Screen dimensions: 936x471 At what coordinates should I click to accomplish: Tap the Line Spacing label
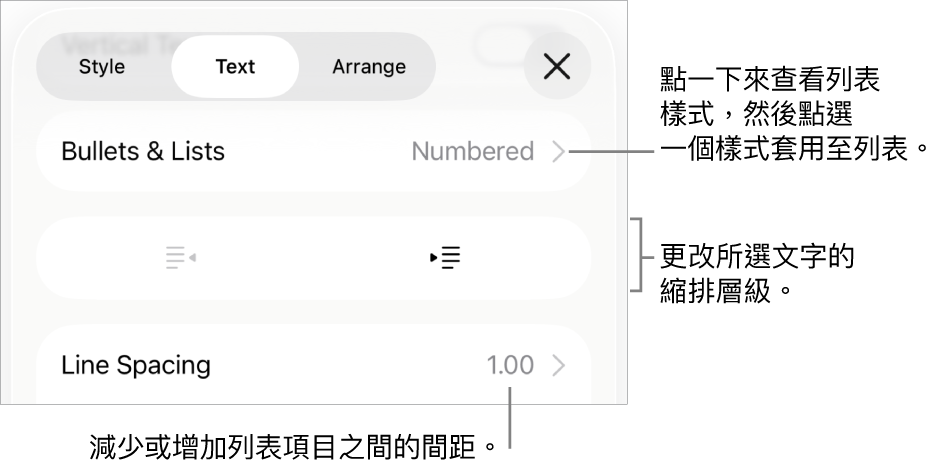[136, 366]
